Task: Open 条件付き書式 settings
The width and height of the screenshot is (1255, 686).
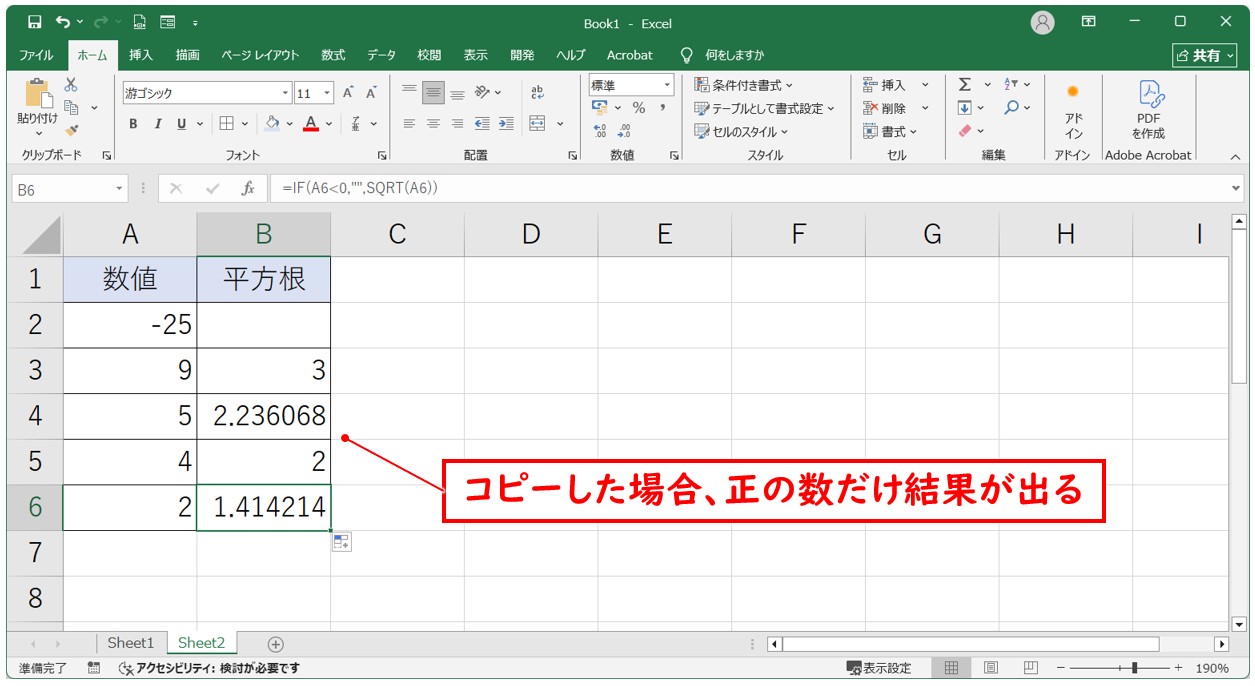Action: coord(748,85)
